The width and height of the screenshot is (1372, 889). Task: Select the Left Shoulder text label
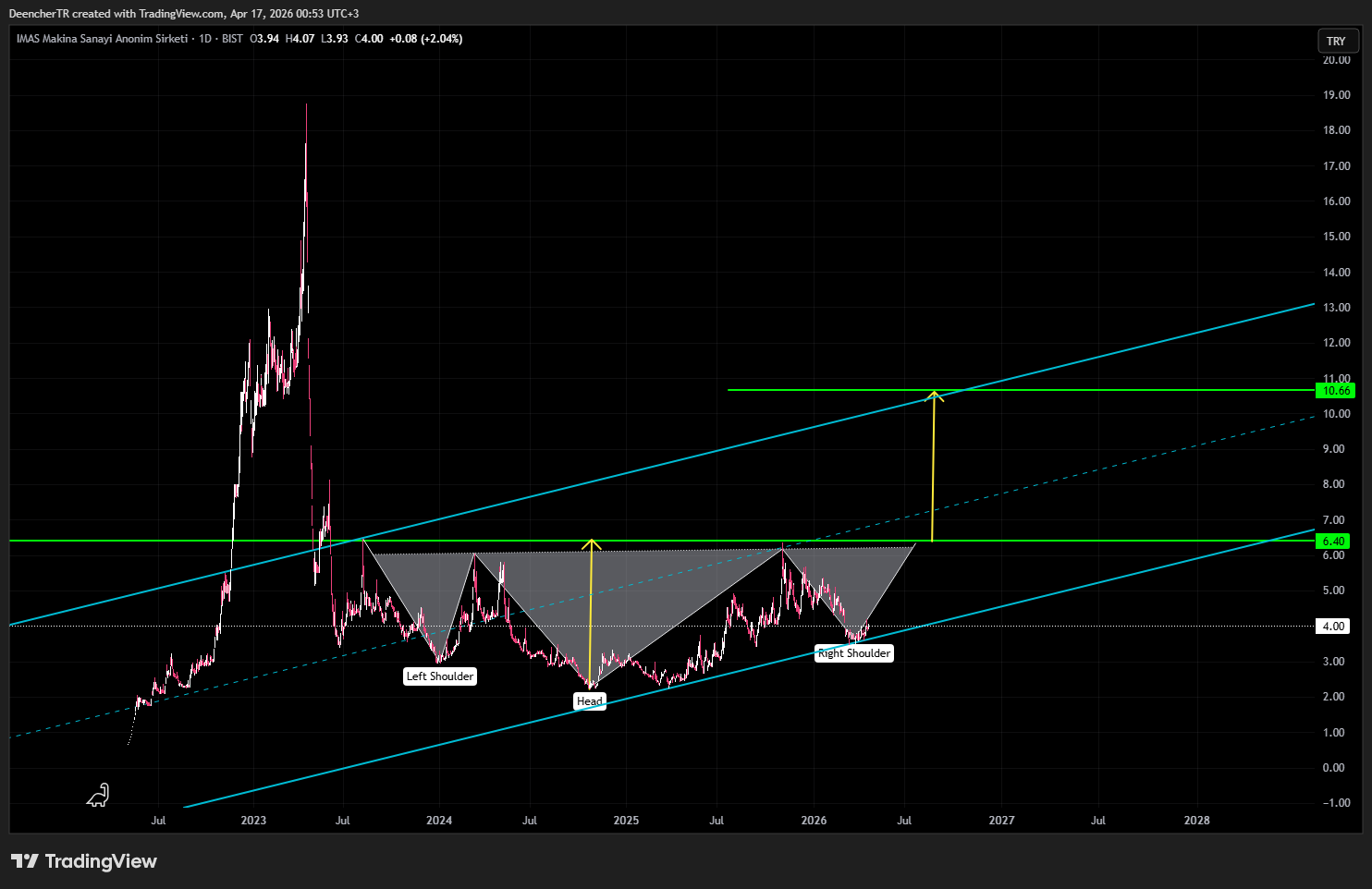coord(440,676)
